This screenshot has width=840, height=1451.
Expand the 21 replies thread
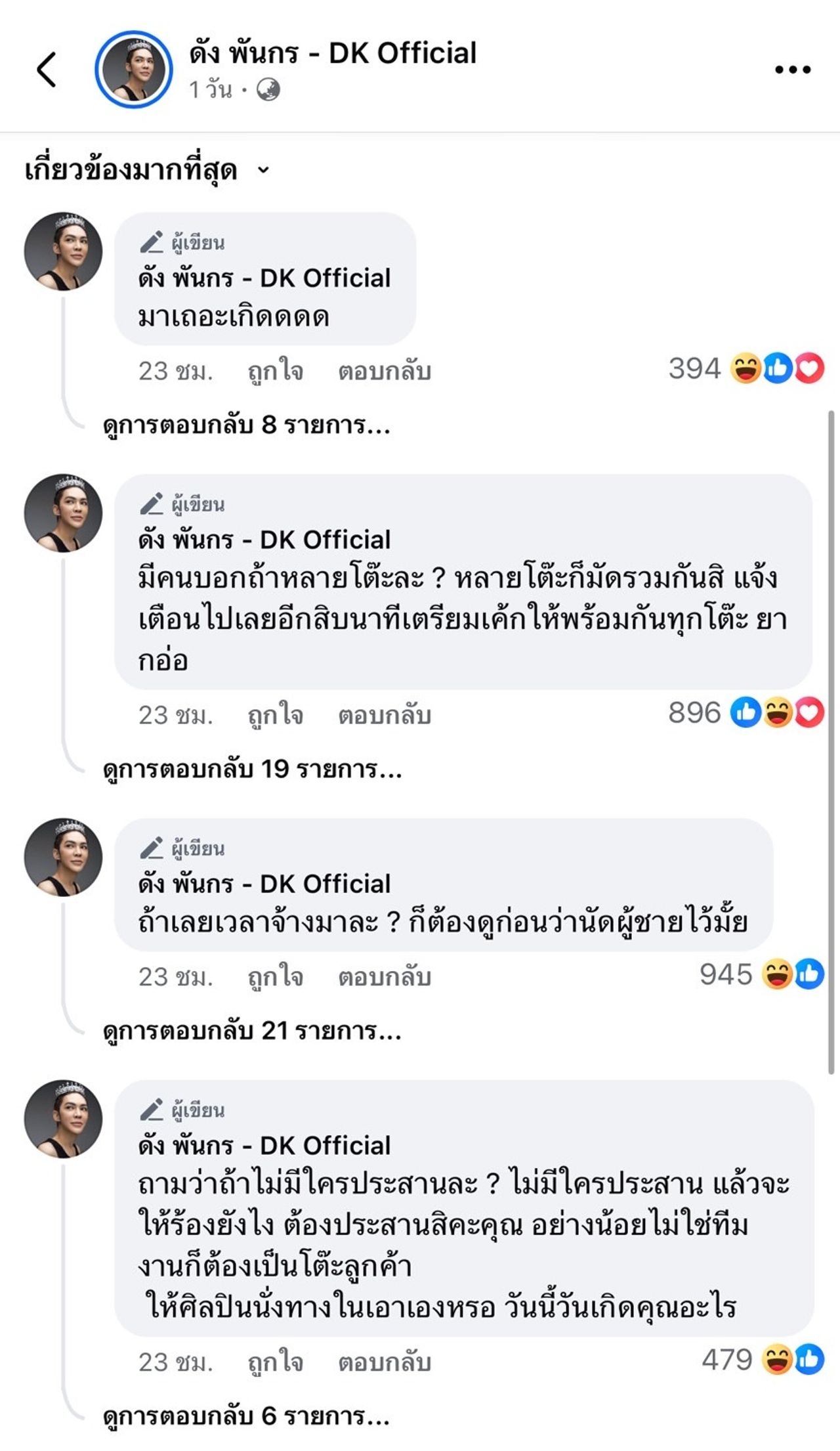click(252, 1031)
